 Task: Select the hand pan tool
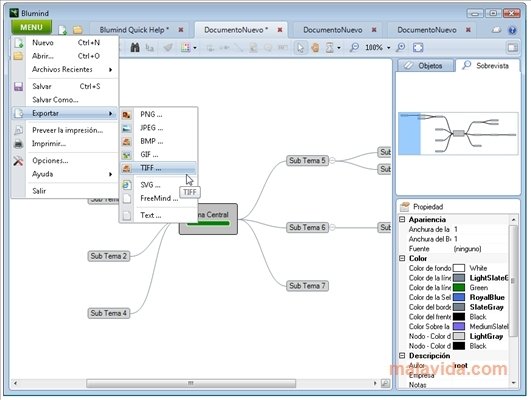(315, 47)
